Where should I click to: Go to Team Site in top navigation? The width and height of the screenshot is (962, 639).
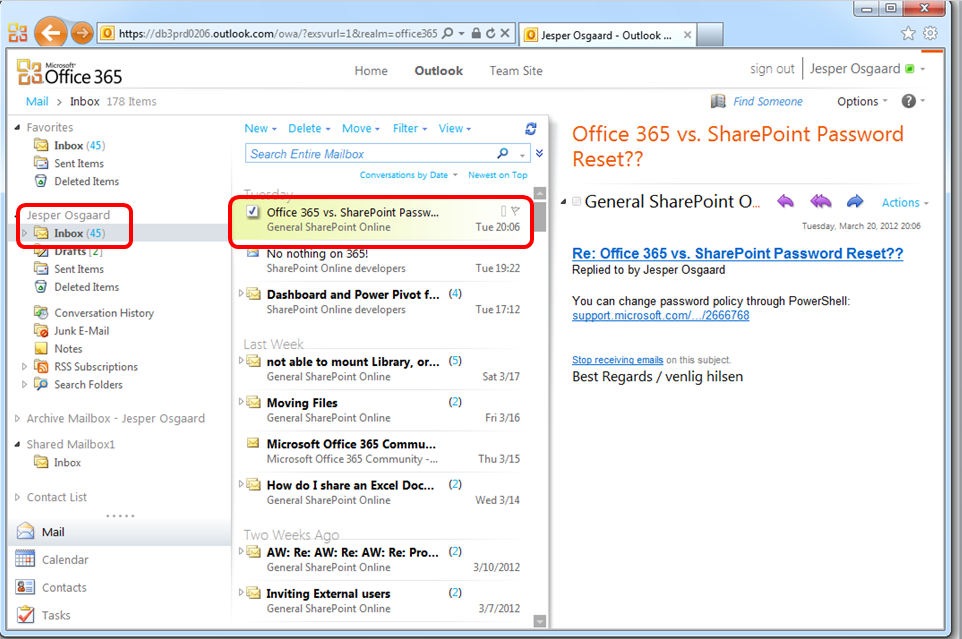click(x=516, y=71)
